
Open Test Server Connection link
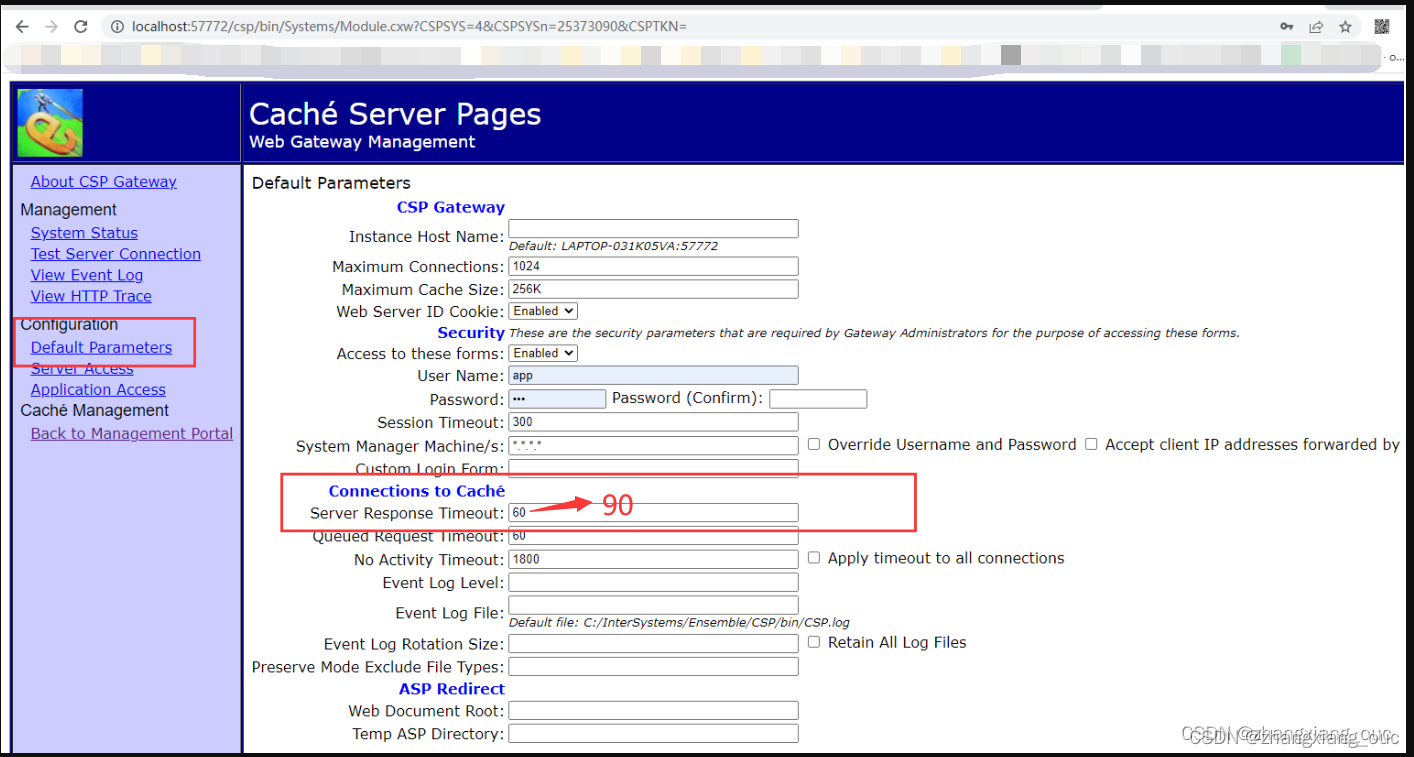[x=115, y=254]
